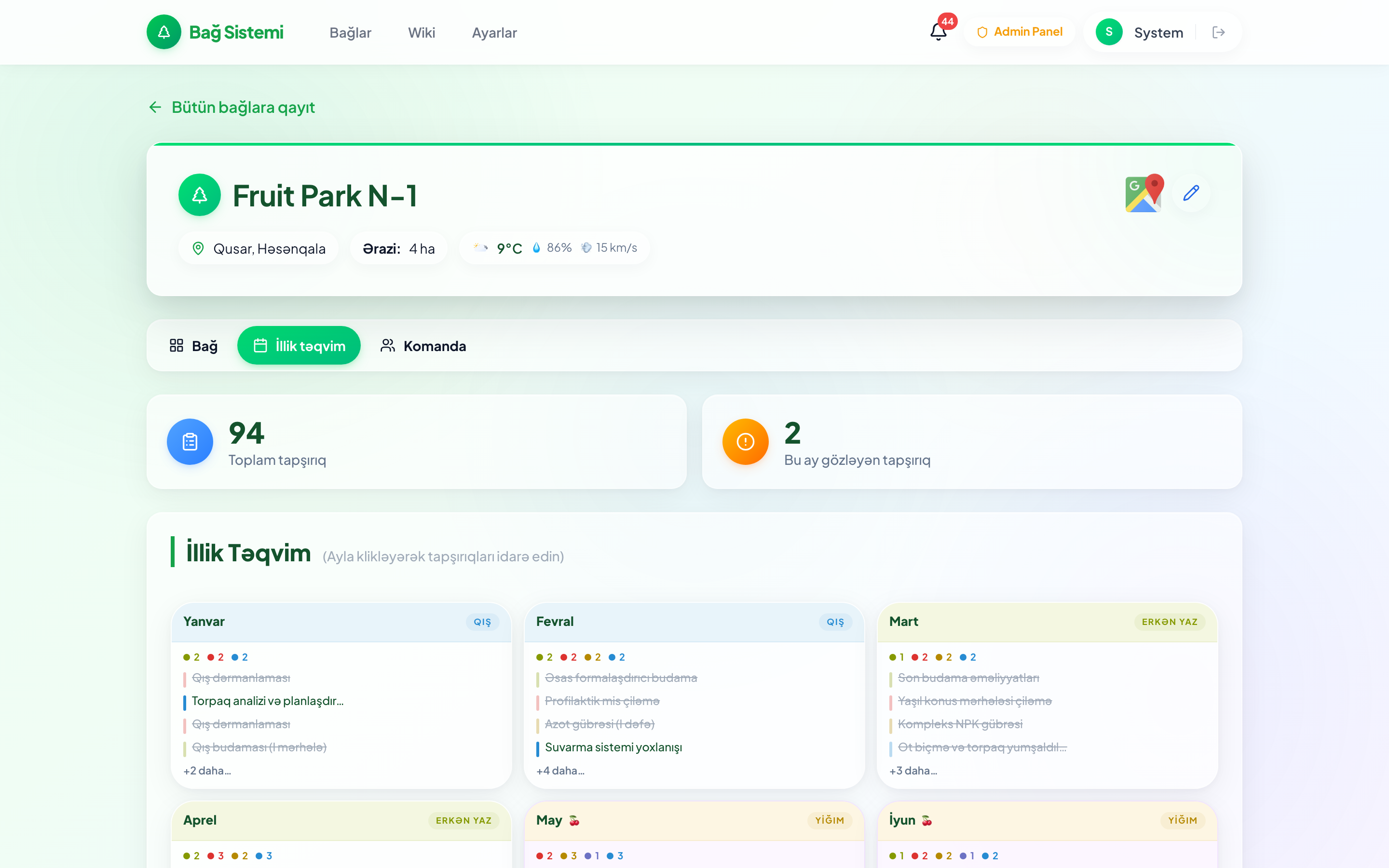
Task: Open the May month card
Action: coord(694,835)
